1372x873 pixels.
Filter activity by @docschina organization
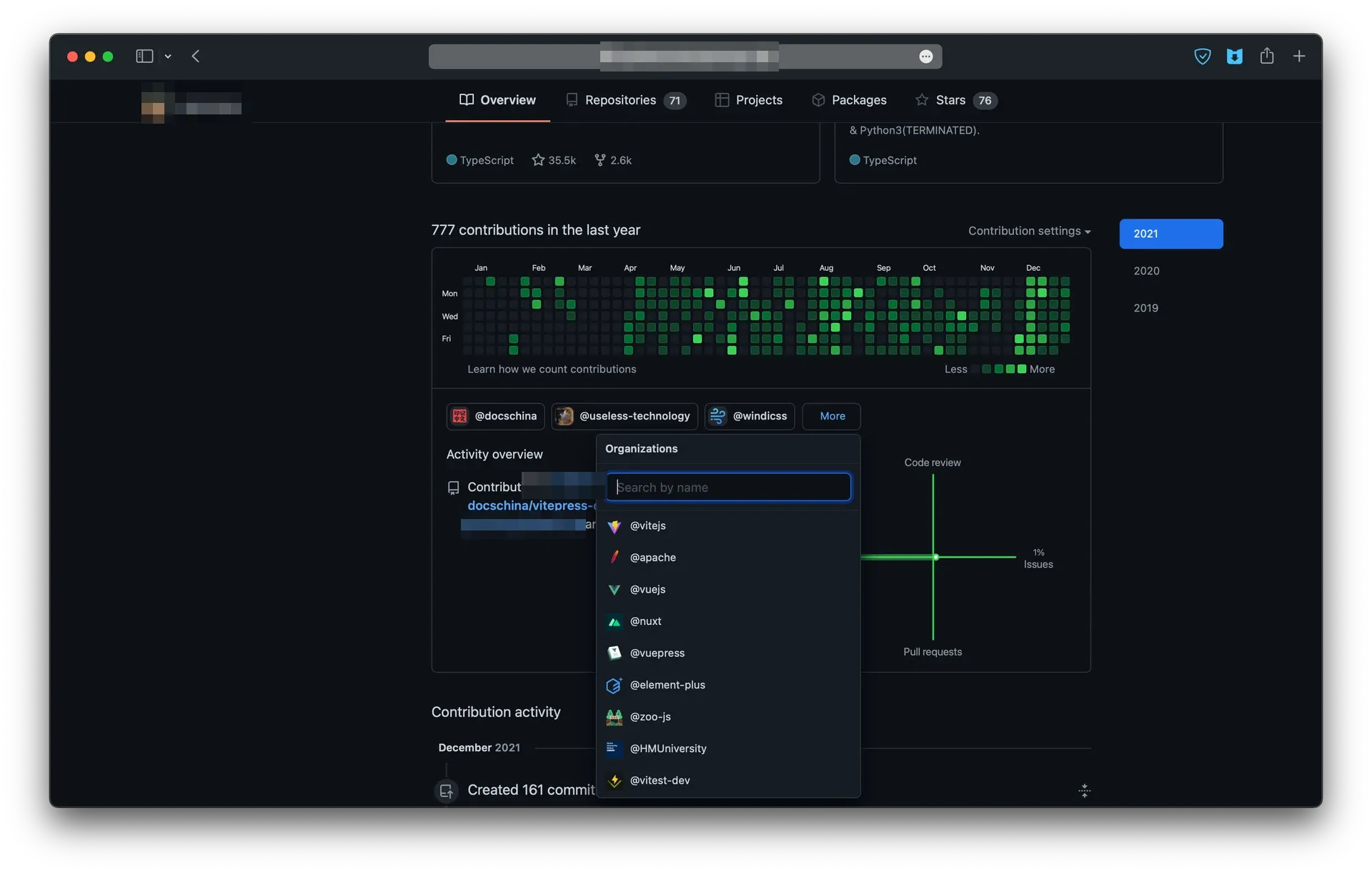pos(495,416)
